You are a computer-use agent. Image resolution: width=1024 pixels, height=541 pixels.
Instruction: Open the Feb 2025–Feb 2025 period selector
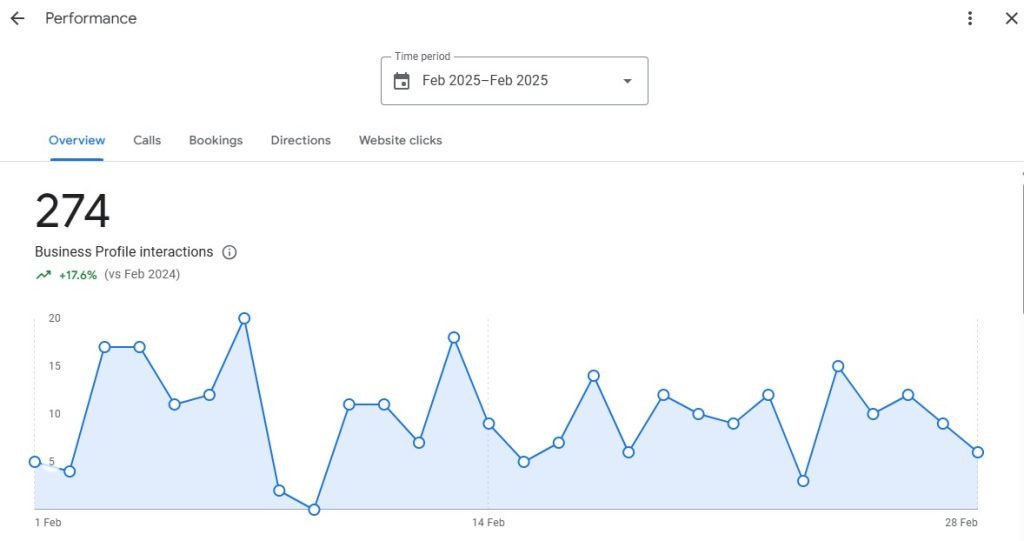pyautogui.click(x=485, y=81)
